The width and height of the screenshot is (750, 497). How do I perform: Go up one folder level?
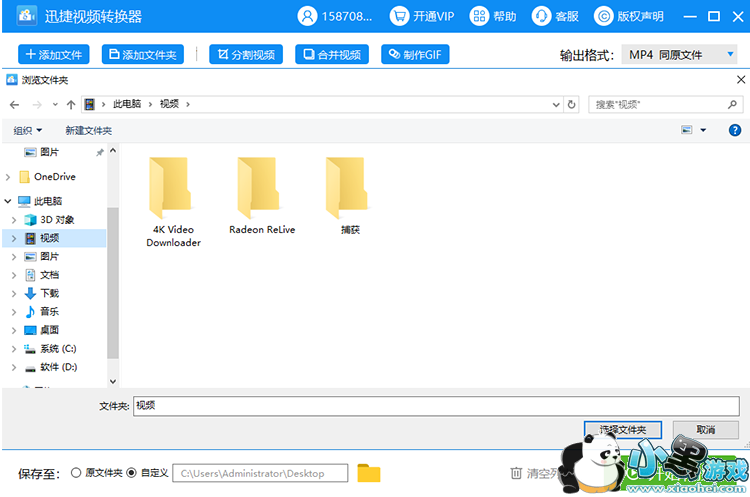pyautogui.click(x=71, y=104)
